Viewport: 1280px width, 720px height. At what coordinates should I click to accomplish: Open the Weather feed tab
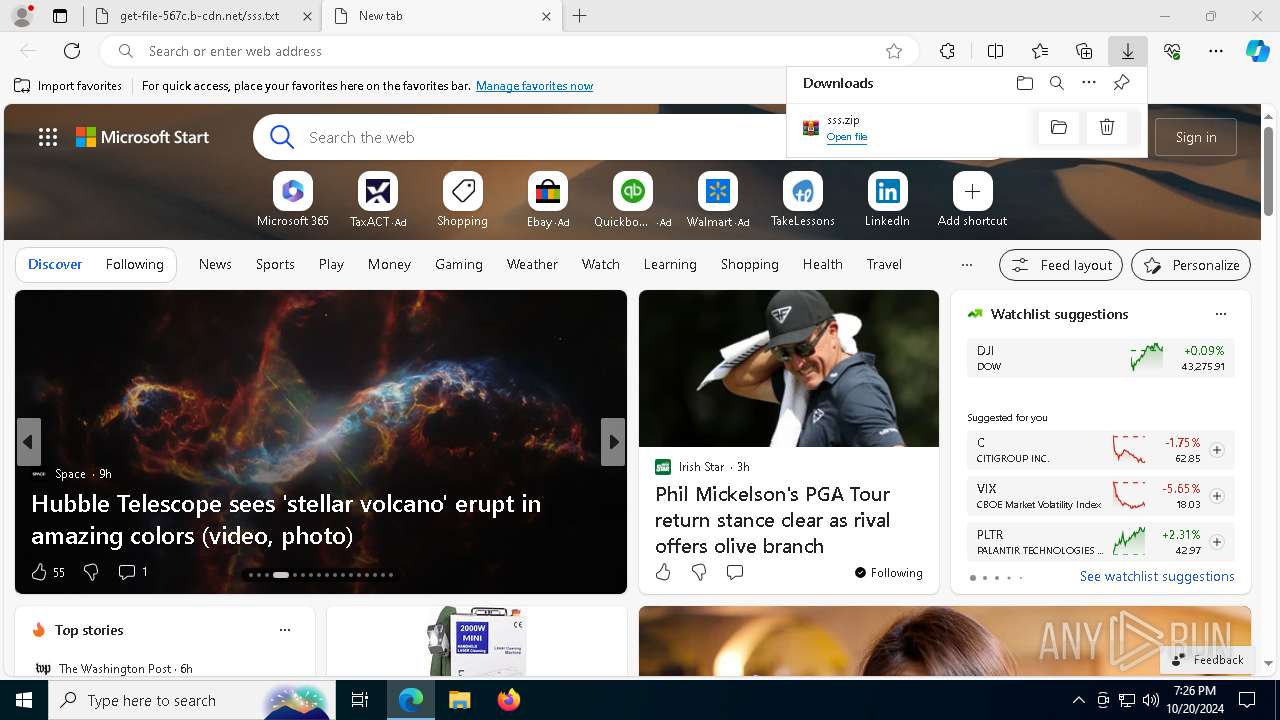click(532, 264)
